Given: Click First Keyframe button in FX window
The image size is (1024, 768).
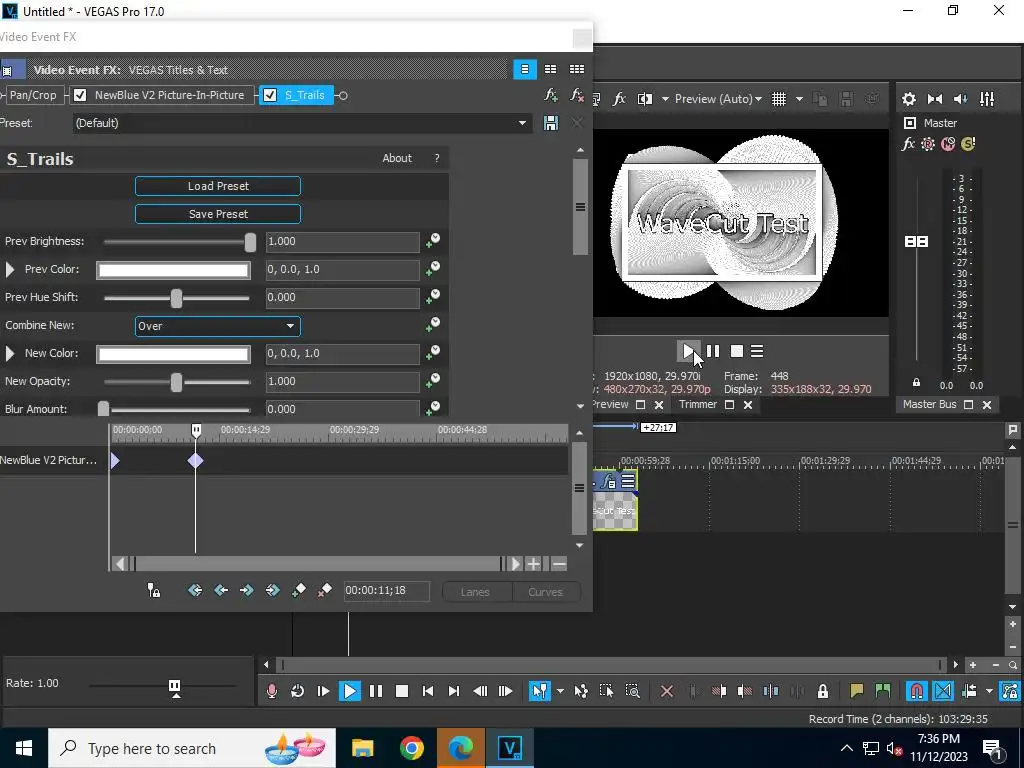Looking at the screenshot, I should click(195, 590).
